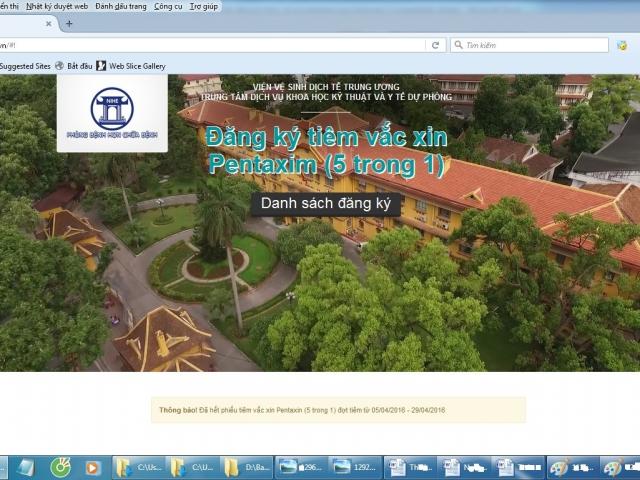Open the Bắt đầu bookmark
This screenshot has height=480, width=640.
coord(74,66)
